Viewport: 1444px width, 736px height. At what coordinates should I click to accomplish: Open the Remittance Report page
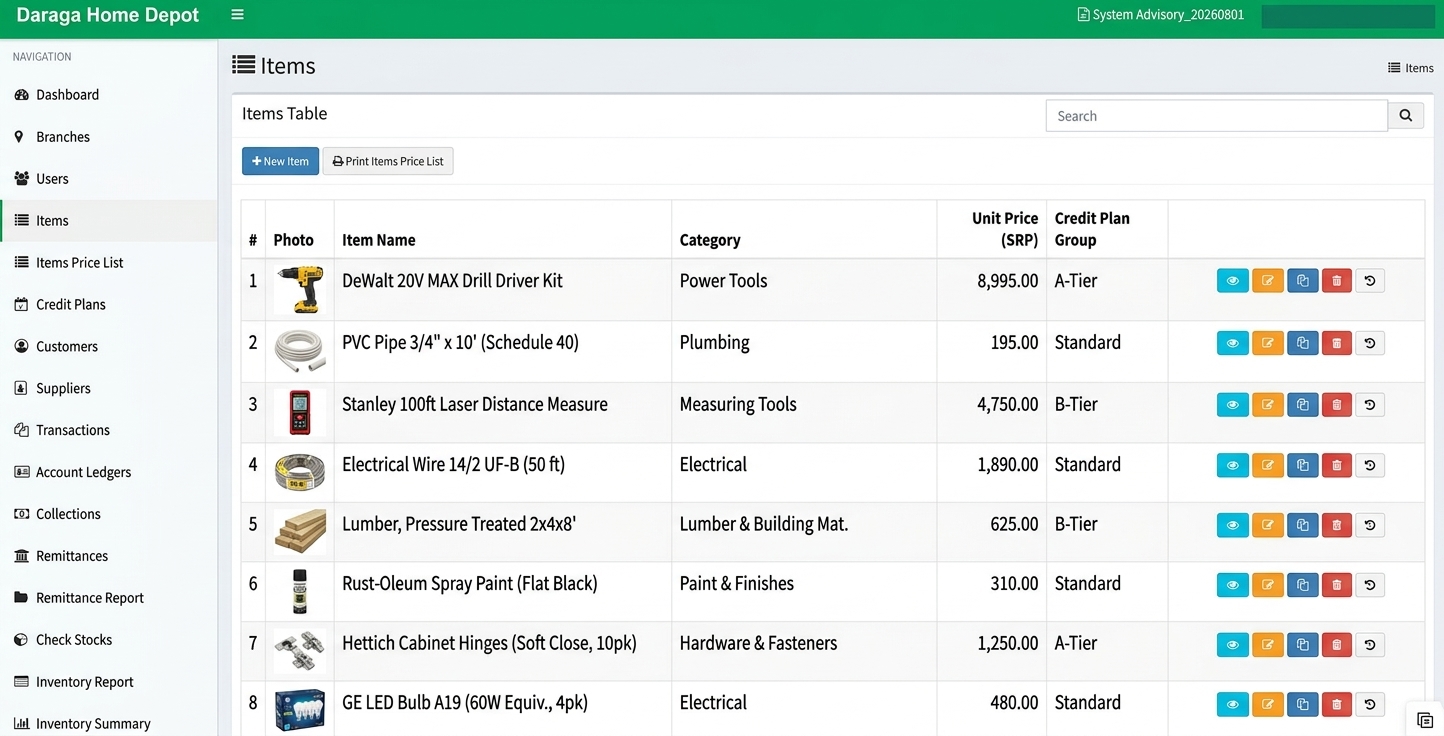click(x=108, y=598)
